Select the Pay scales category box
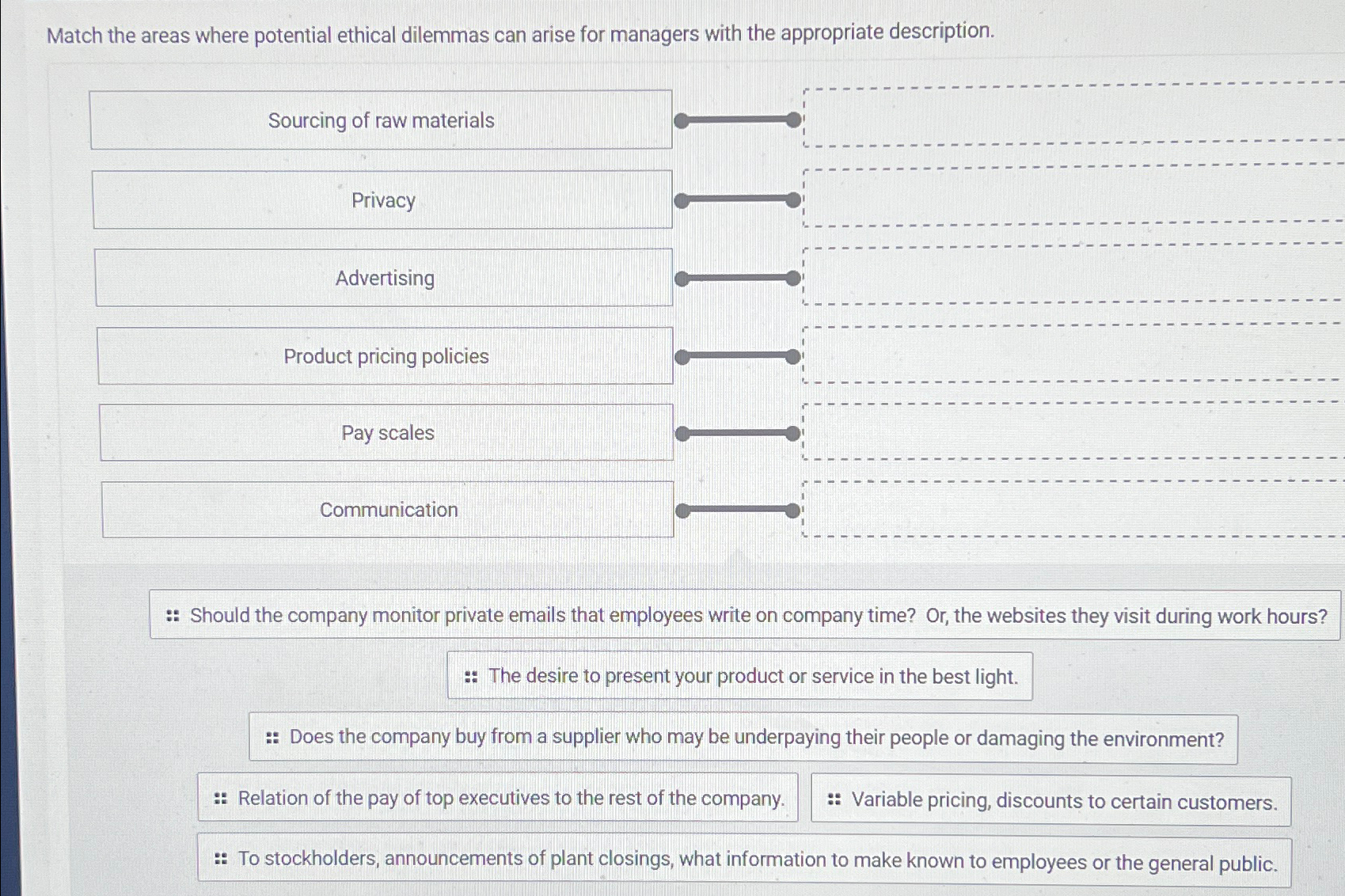Image resolution: width=1345 pixels, height=896 pixels. (387, 433)
